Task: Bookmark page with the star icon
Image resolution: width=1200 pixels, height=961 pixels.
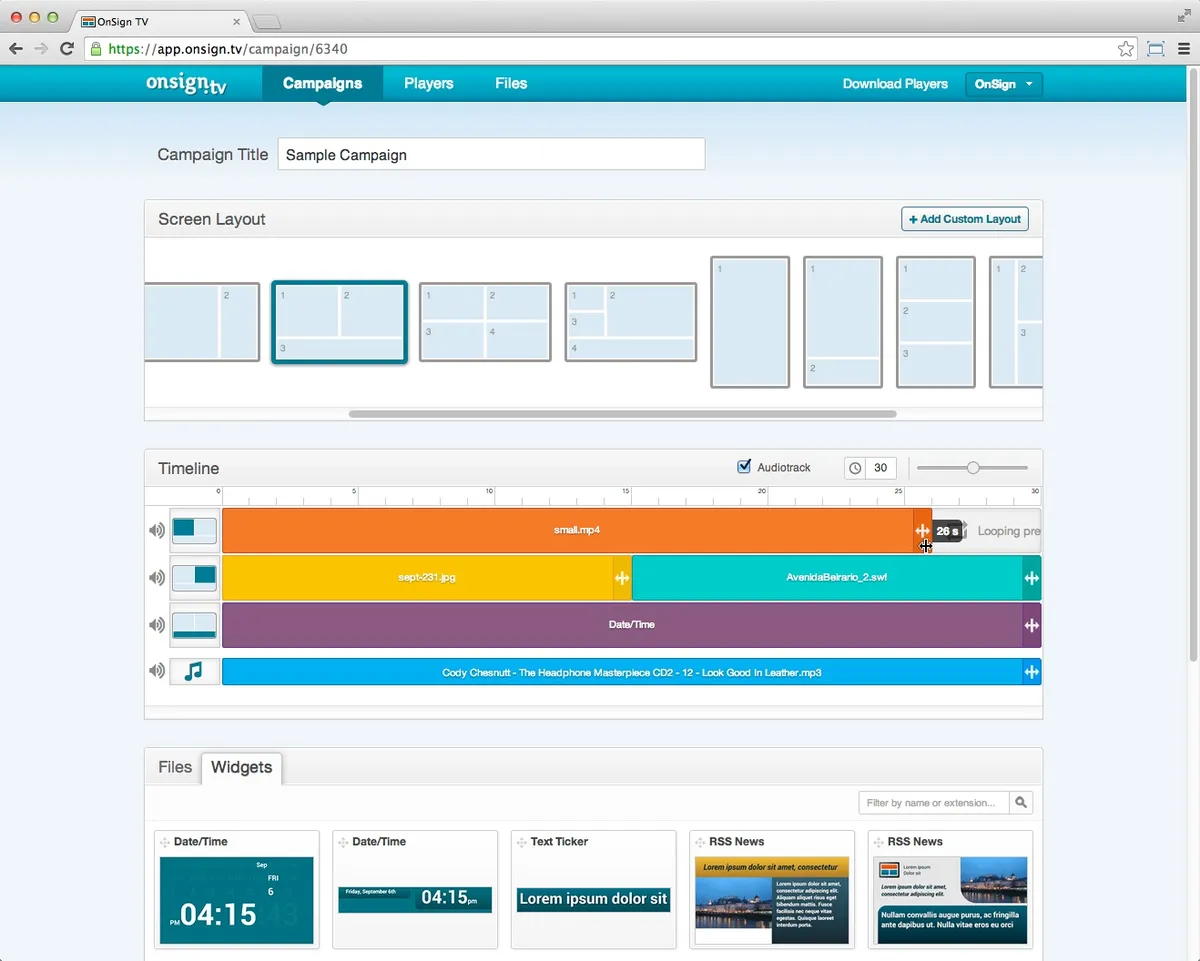Action: pos(1126,48)
